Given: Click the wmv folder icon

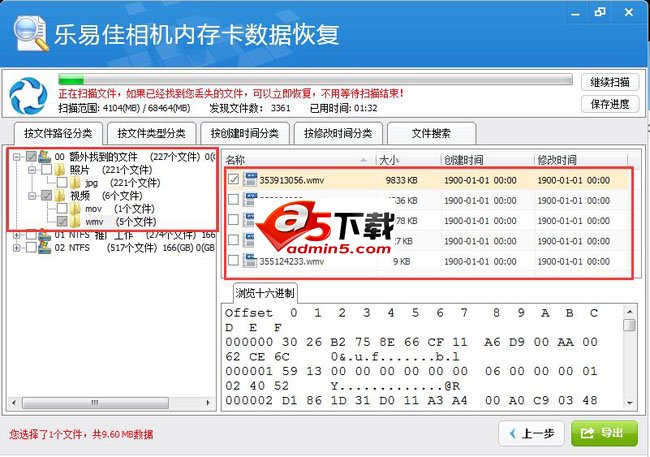Looking at the screenshot, I should click(x=75, y=221).
